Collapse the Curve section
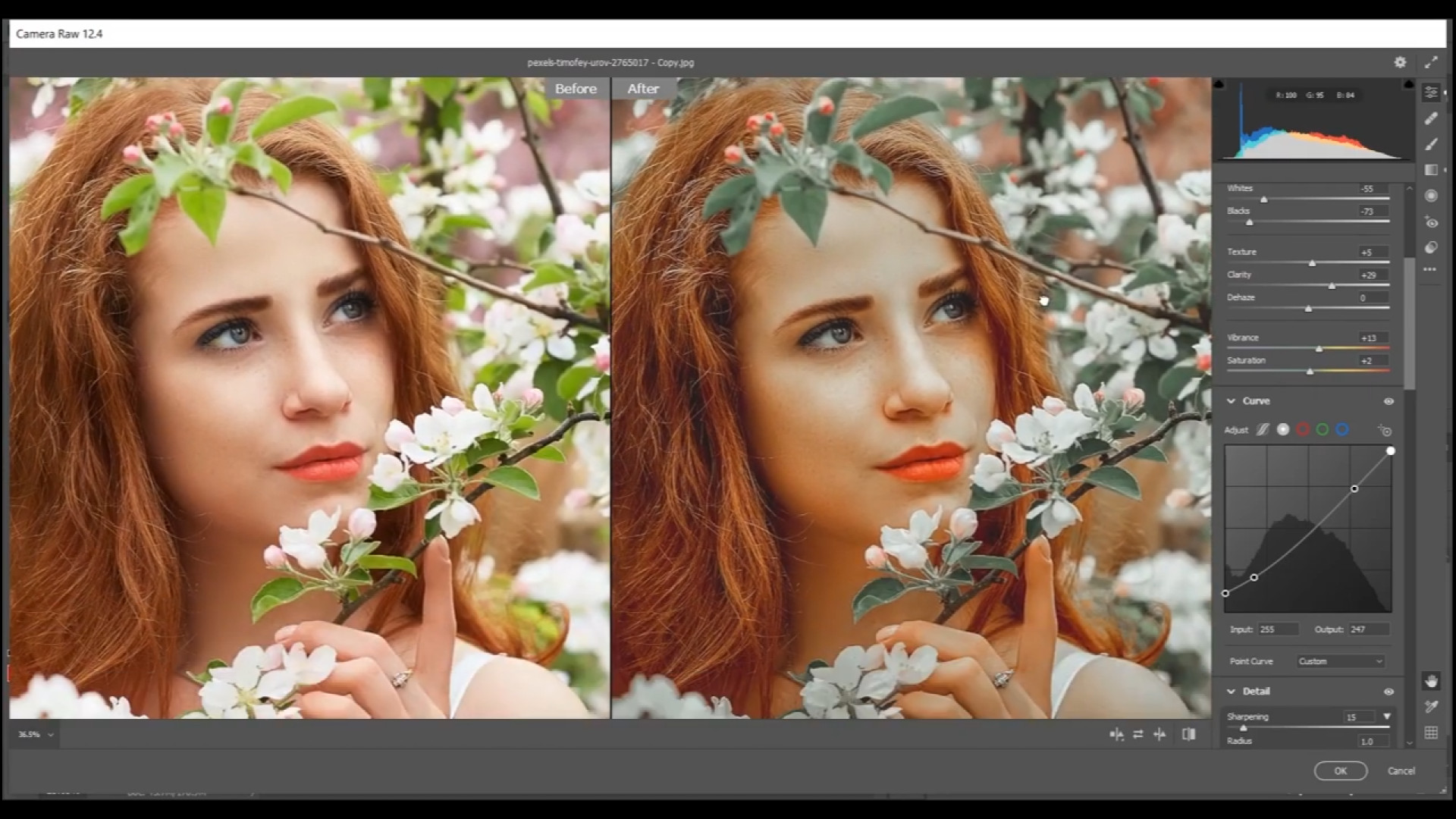The height and width of the screenshot is (819, 1456). [x=1231, y=401]
